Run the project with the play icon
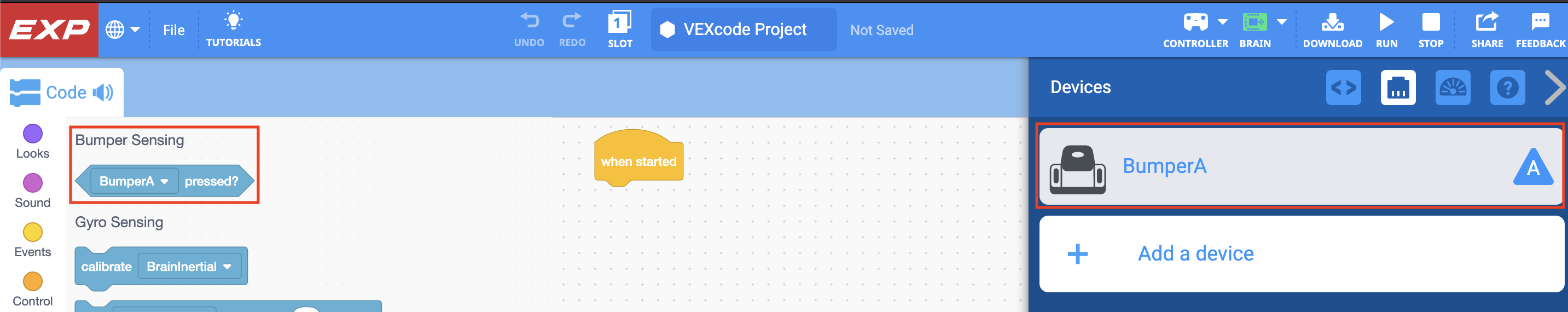The width and height of the screenshot is (1568, 312). coord(1386,23)
